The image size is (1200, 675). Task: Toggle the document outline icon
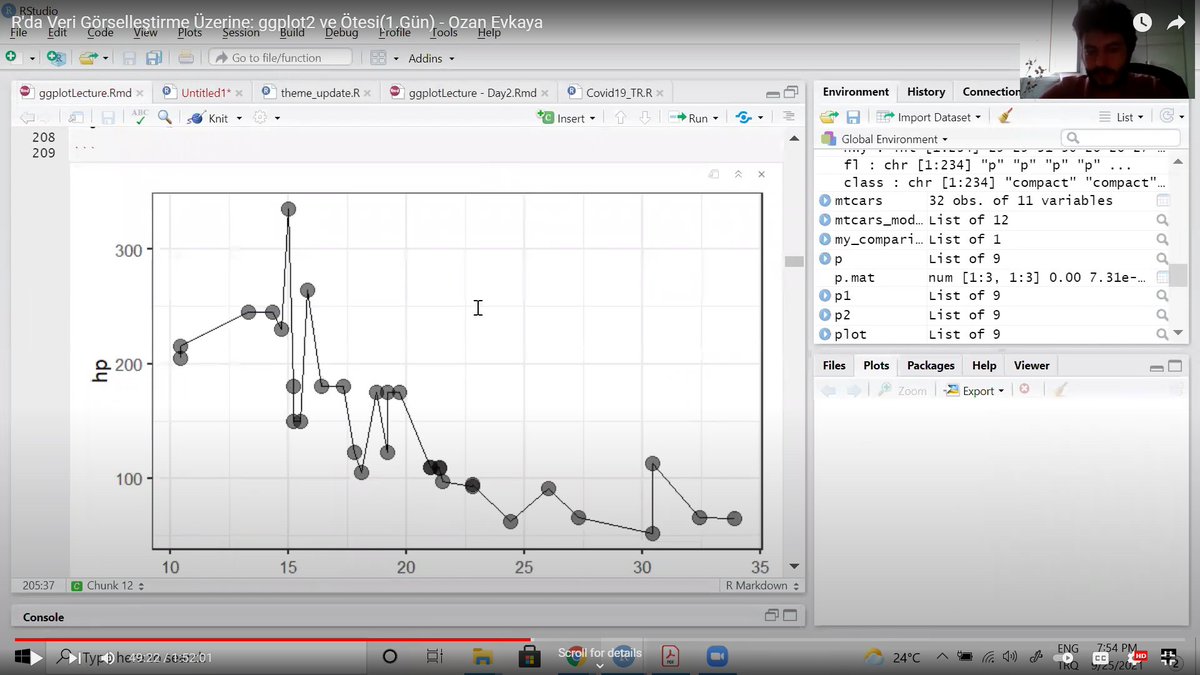point(788,117)
